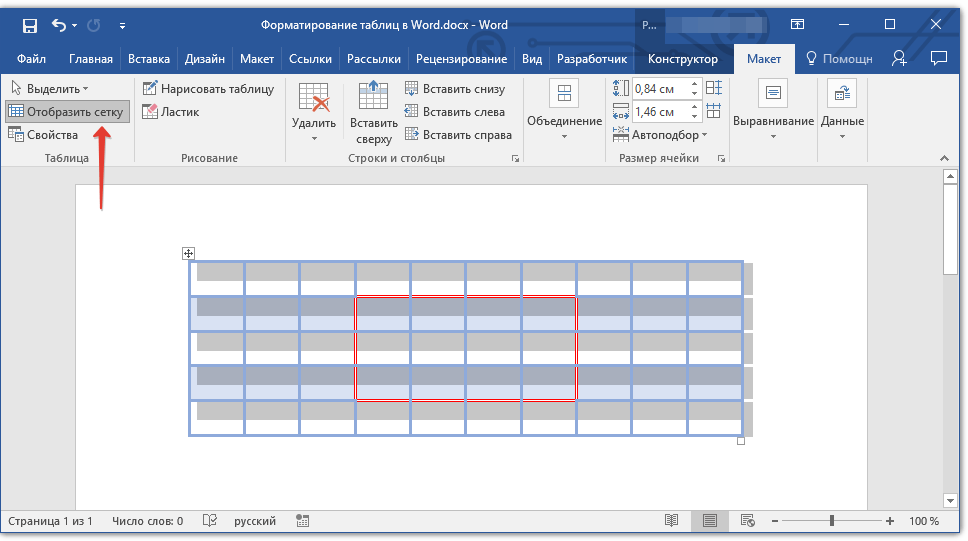968x541 pixels.
Task: Click the Save icon in title bar
Action: pos(30,24)
